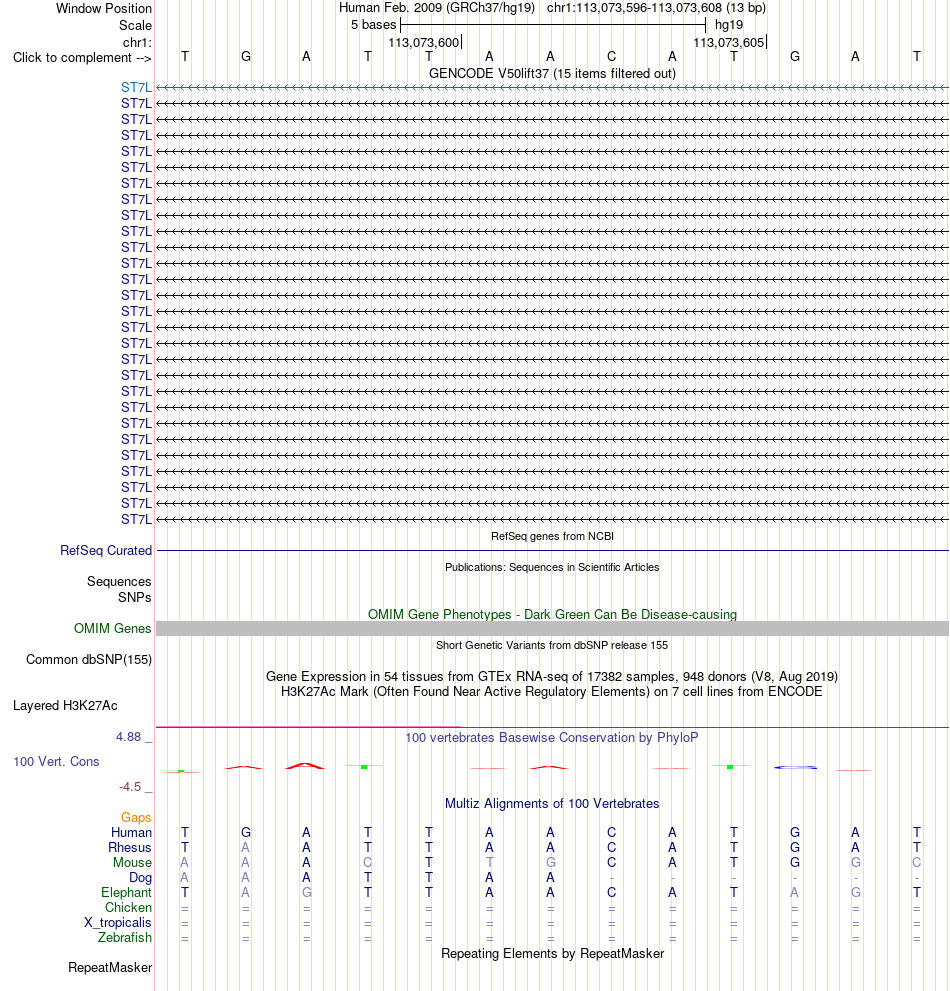Click the 100 Vert. Cons track label
This screenshot has width=950, height=991.
[56, 762]
